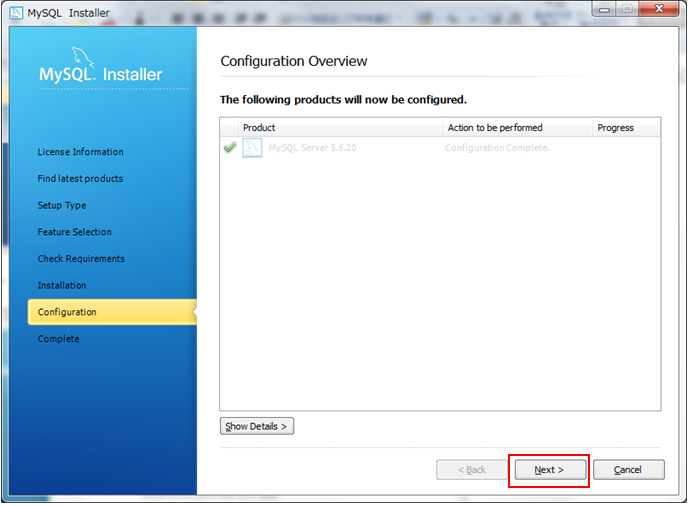
Task: Proceed with the Next button
Action: 550,470
